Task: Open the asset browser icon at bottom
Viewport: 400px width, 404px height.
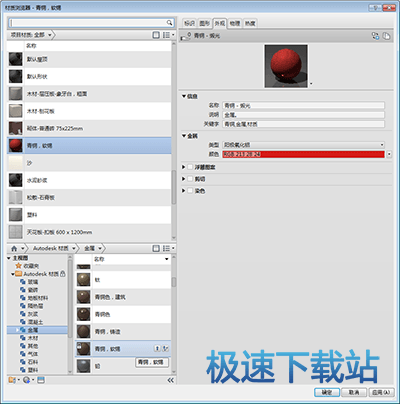Action: (x=41, y=380)
